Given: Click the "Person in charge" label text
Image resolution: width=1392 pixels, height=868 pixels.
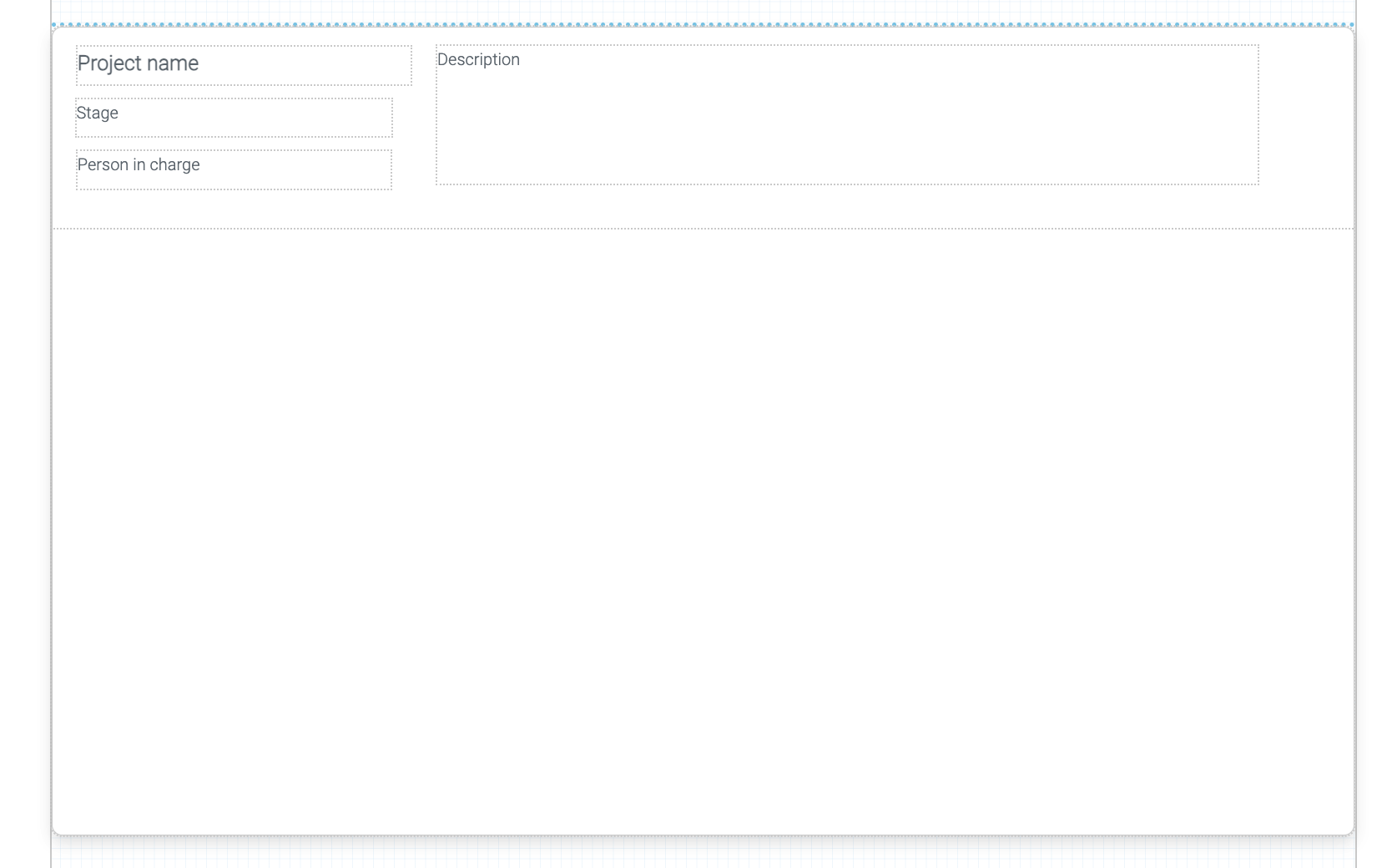Looking at the screenshot, I should click(x=139, y=165).
